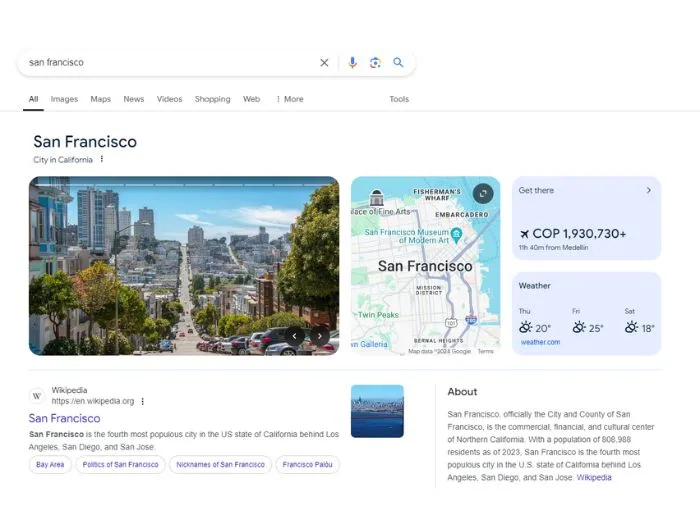Open the Shopping tab
700x526 pixels.
[212, 99]
